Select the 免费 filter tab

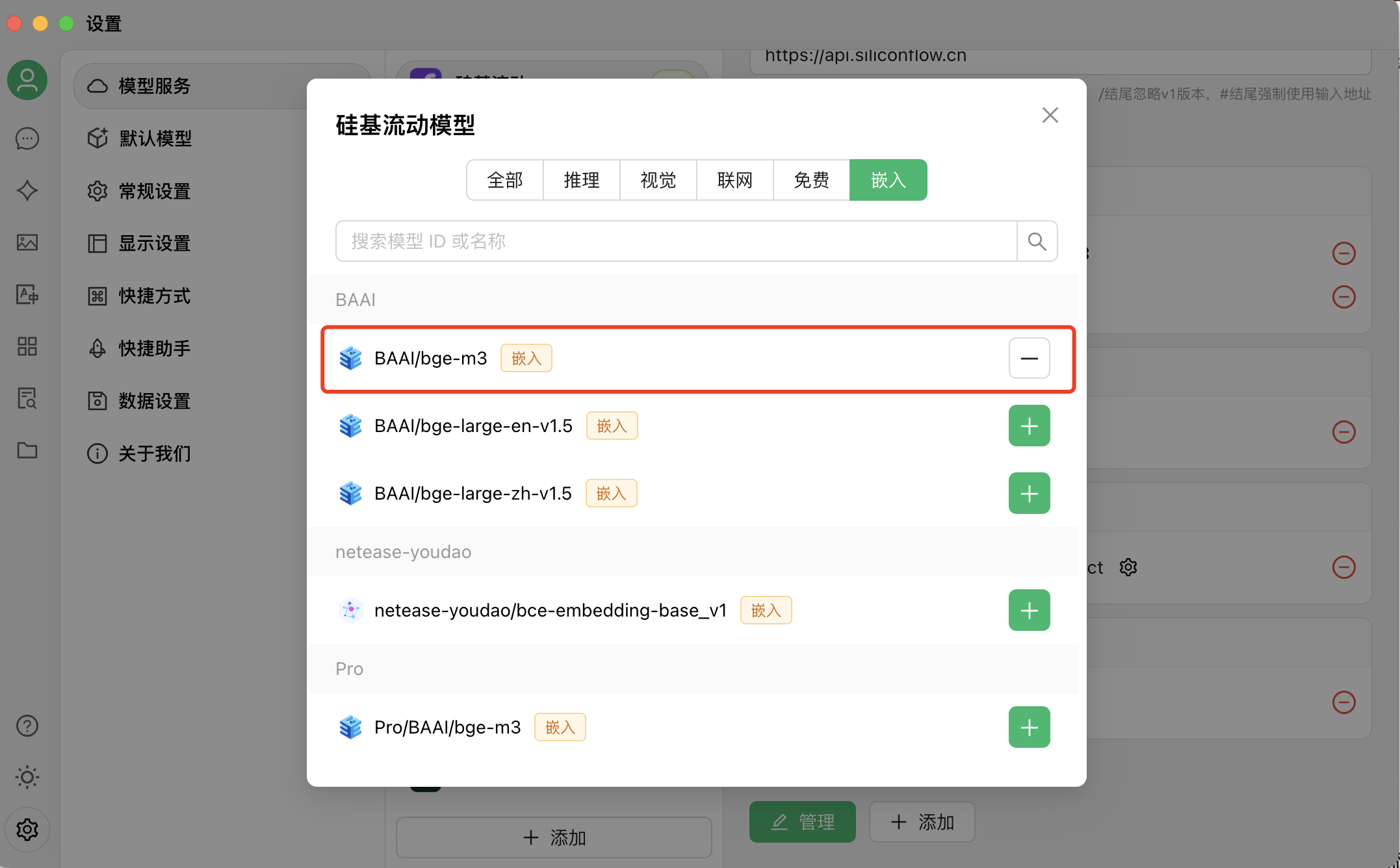coord(811,180)
